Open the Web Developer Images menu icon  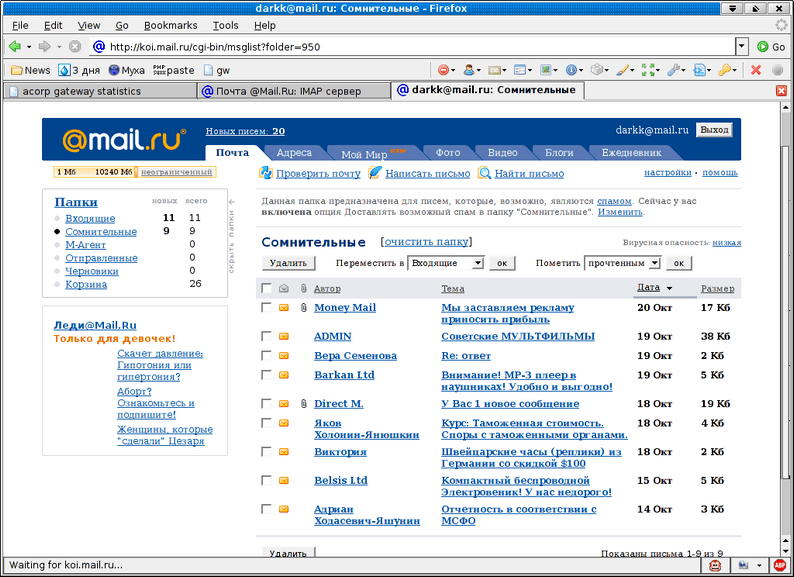point(545,70)
